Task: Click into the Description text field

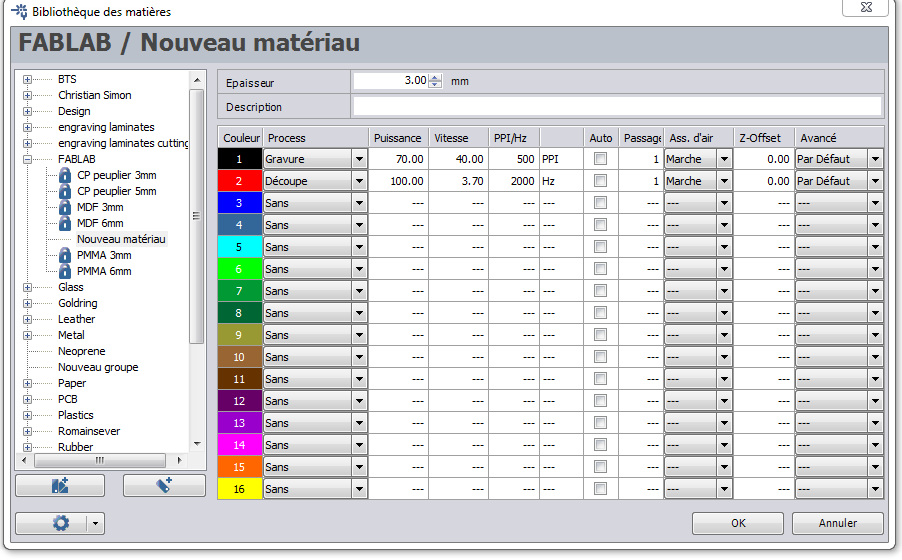Action: [x=617, y=106]
